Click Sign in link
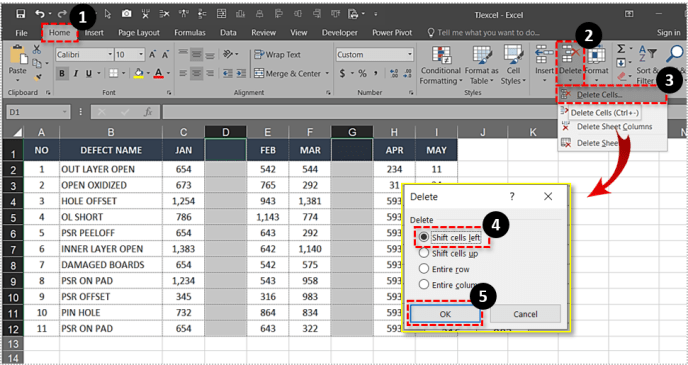 click(x=668, y=32)
